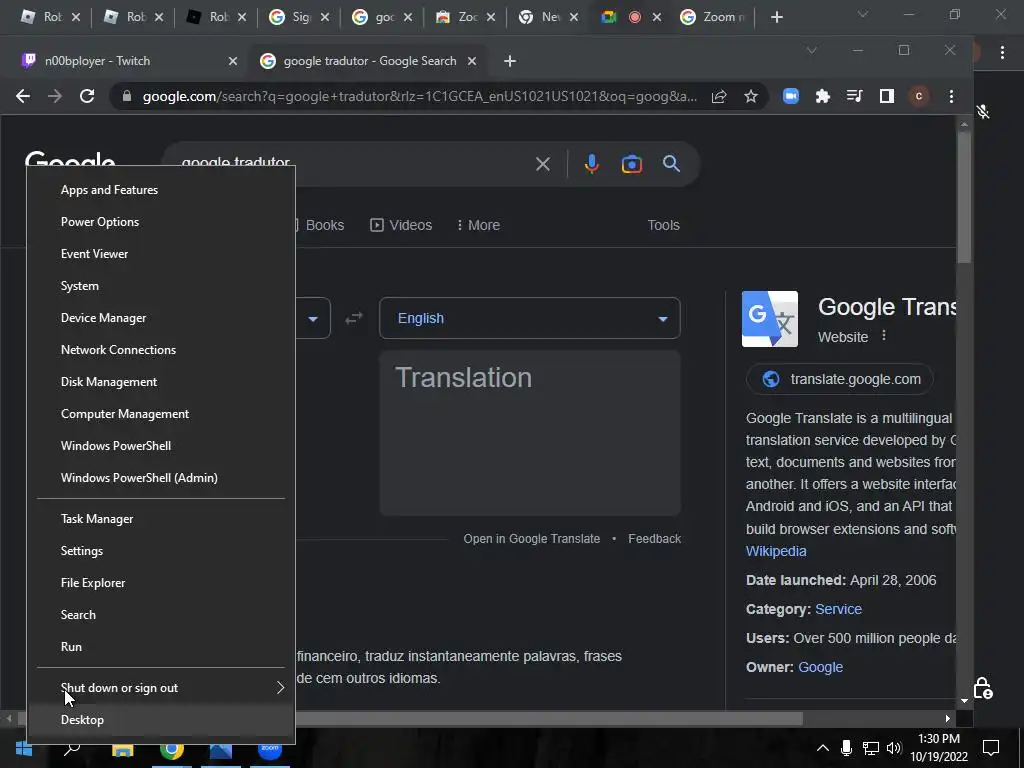Open the Zoom extension icon
The height and width of the screenshot is (768, 1024).
coord(791,97)
